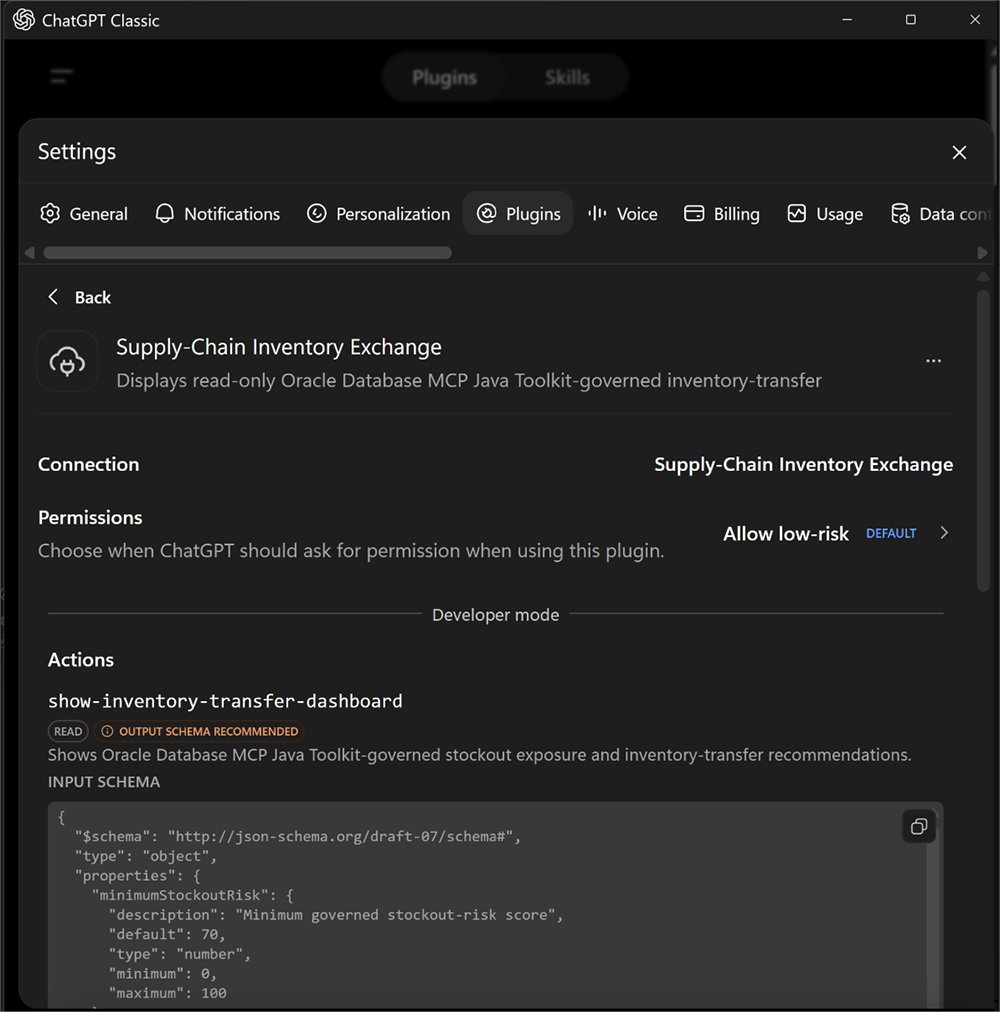This screenshot has width=1000, height=1012.
Task: Click the READ badge on the action
Action: point(68,731)
